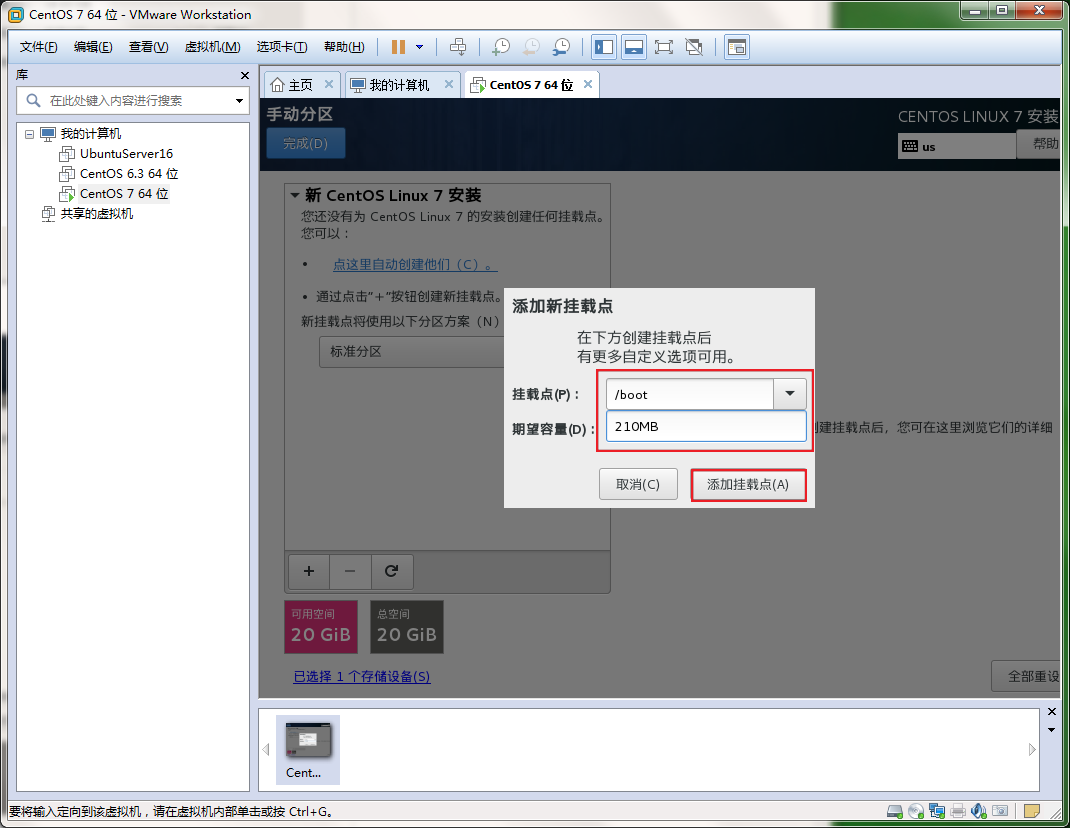Screen dimensions: 1070x828
Task: Open the 选项卡(T) menu
Action: tap(282, 47)
